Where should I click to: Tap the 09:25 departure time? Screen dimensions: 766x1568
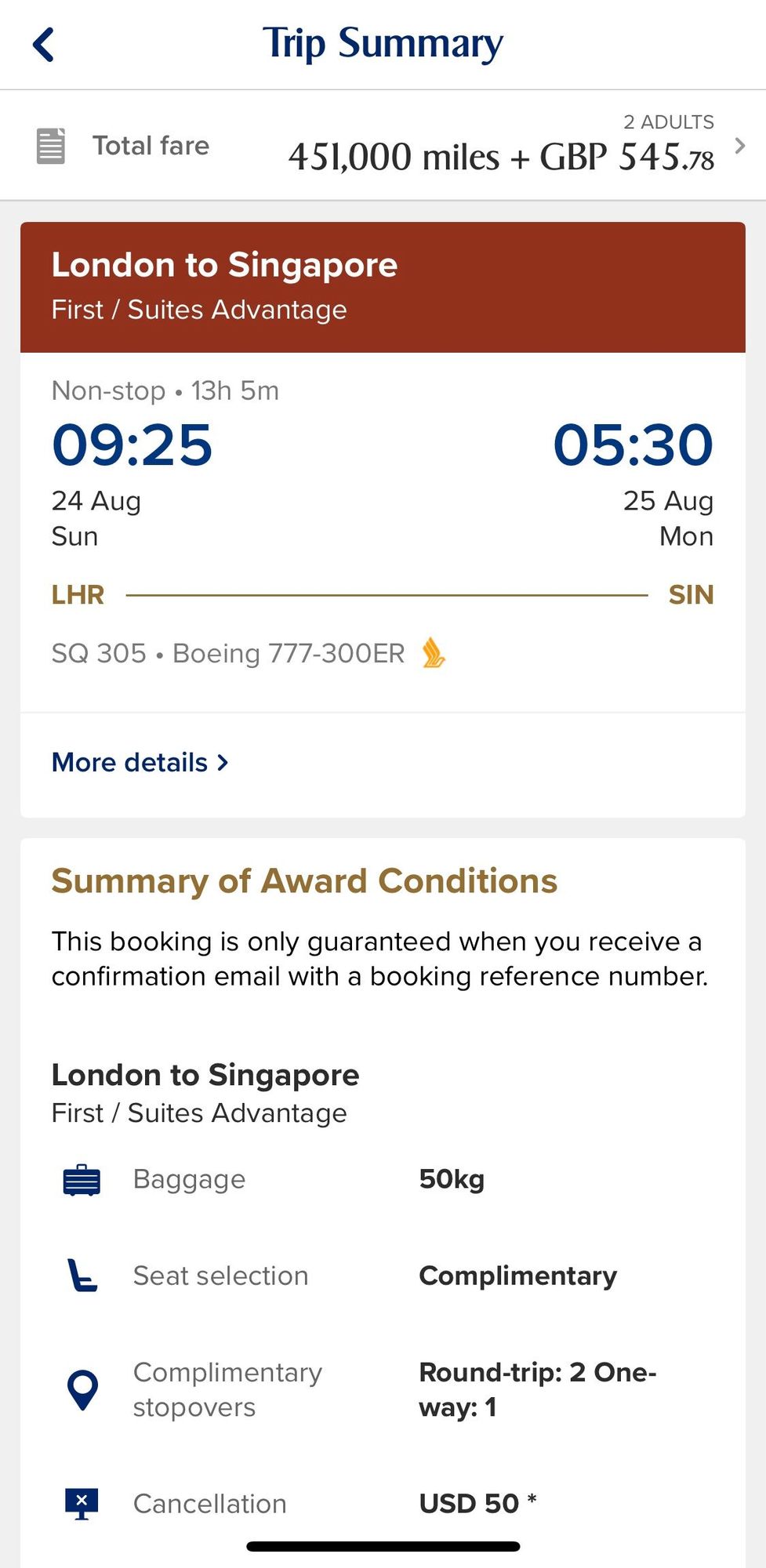(132, 445)
